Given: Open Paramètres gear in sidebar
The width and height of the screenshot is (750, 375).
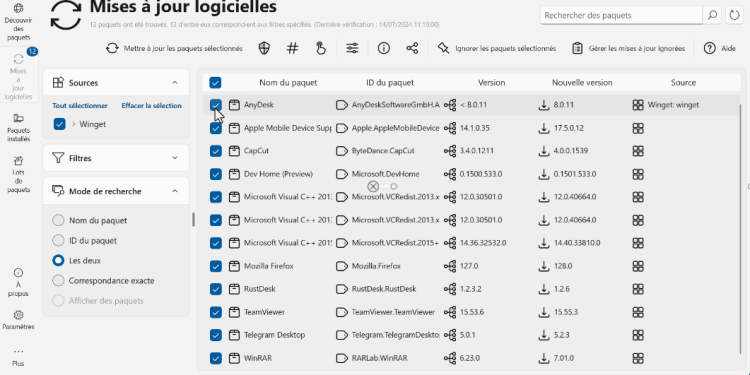Looking at the screenshot, I should click(x=18, y=320).
